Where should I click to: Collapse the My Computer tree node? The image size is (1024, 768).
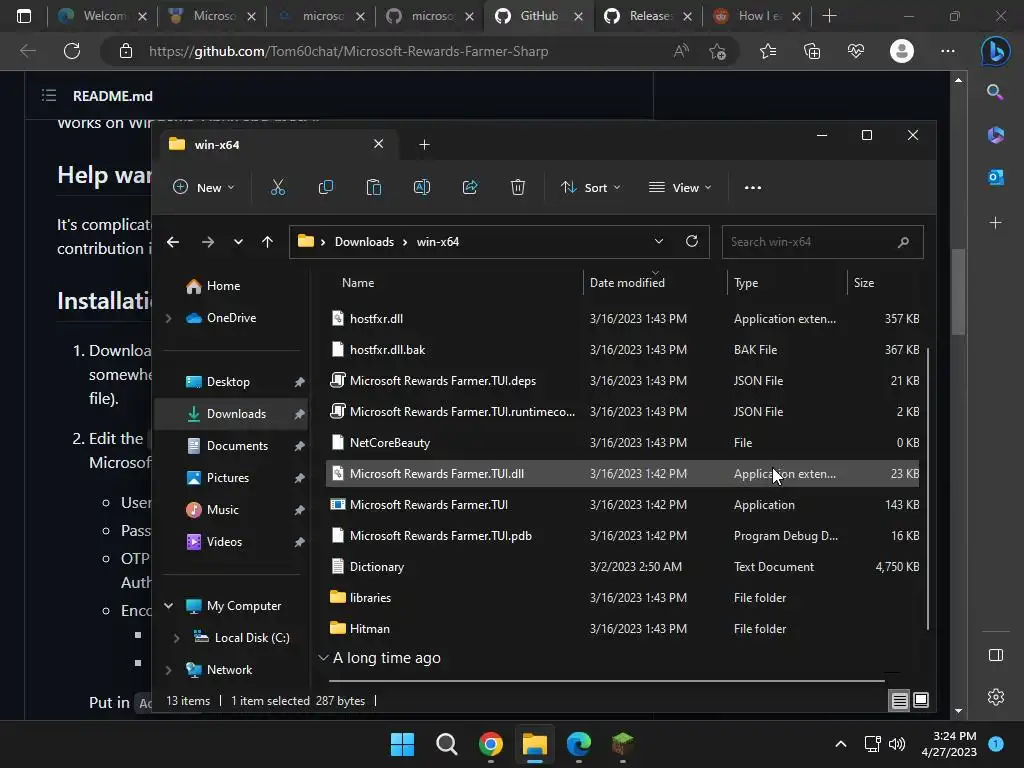coord(168,606)
